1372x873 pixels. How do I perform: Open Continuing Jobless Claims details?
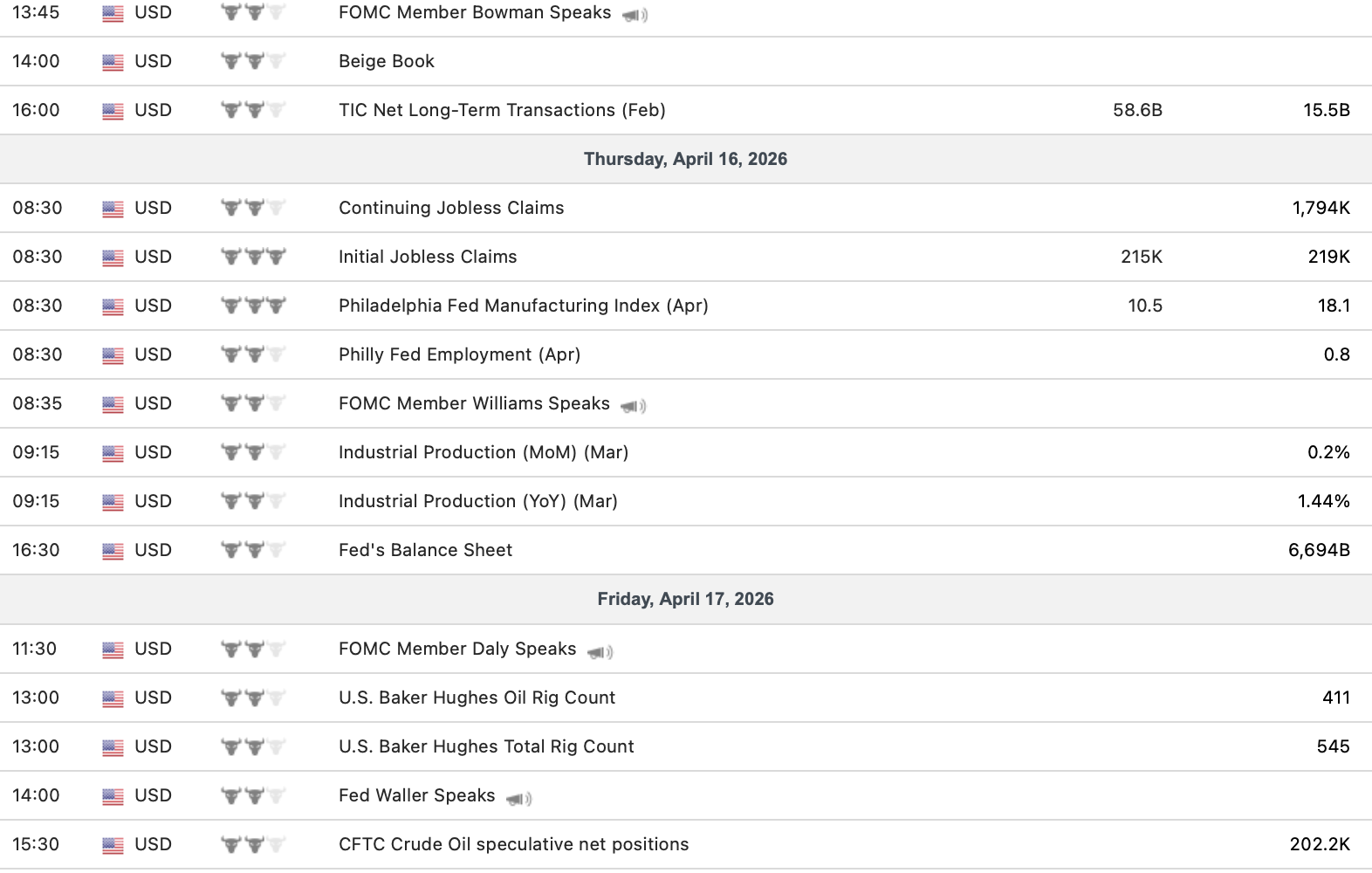click(x=451, y=208)
